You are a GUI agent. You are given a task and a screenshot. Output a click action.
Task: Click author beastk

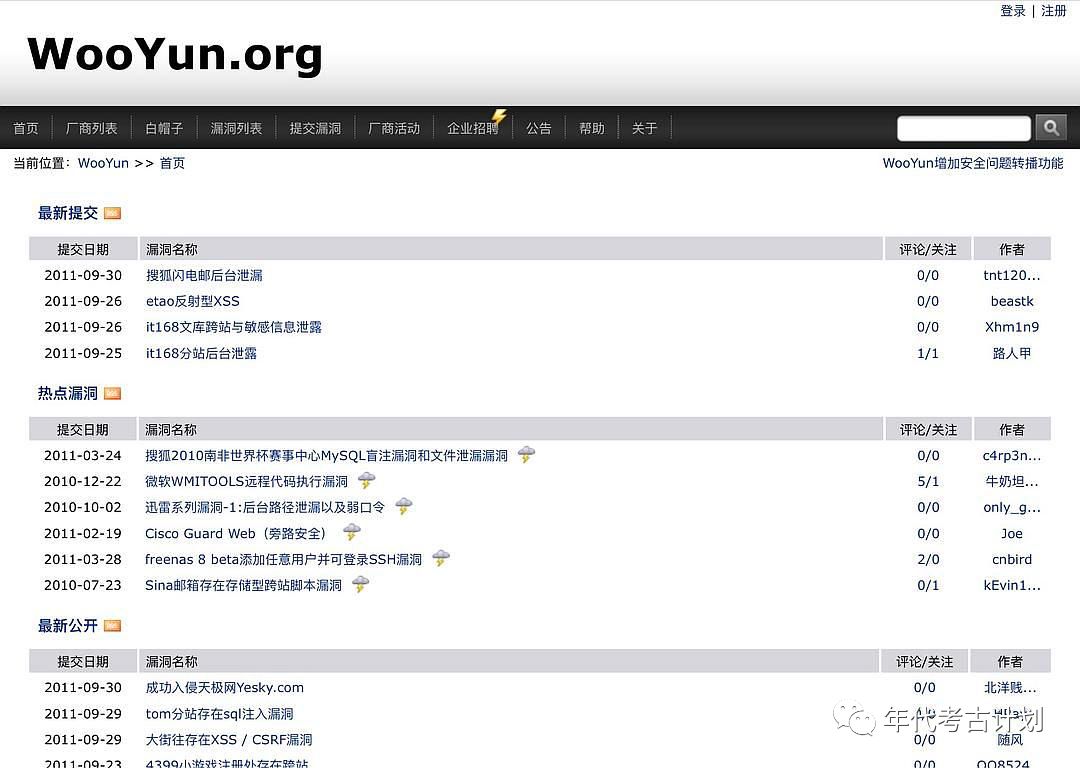tap(1012, 301)
